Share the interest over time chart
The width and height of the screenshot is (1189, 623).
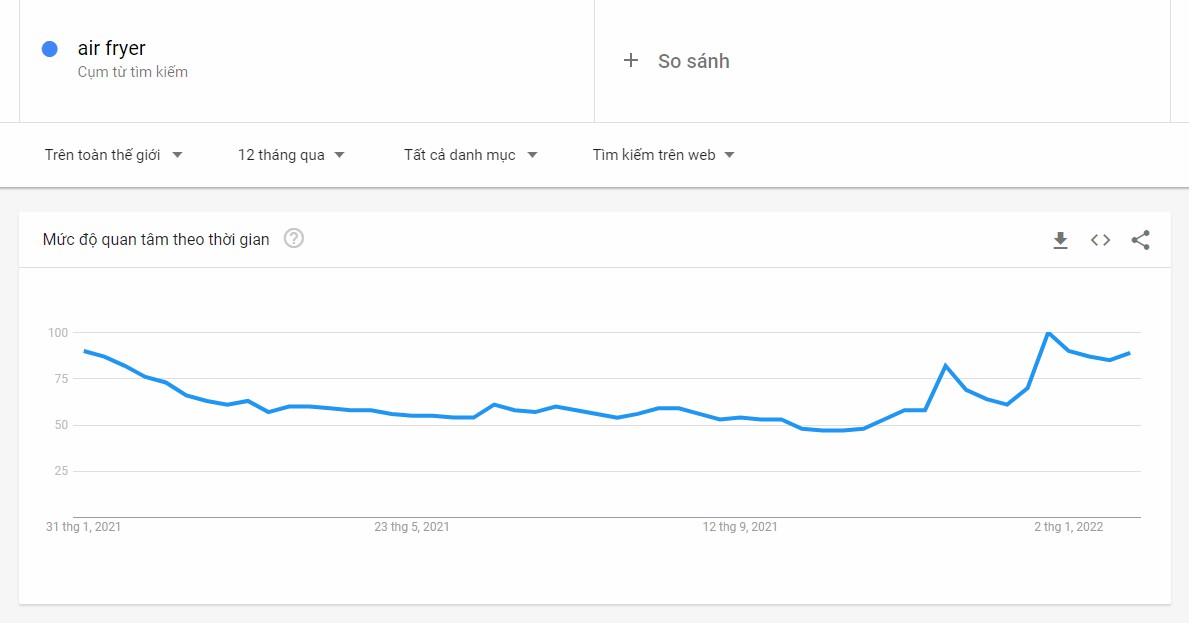1140,240
